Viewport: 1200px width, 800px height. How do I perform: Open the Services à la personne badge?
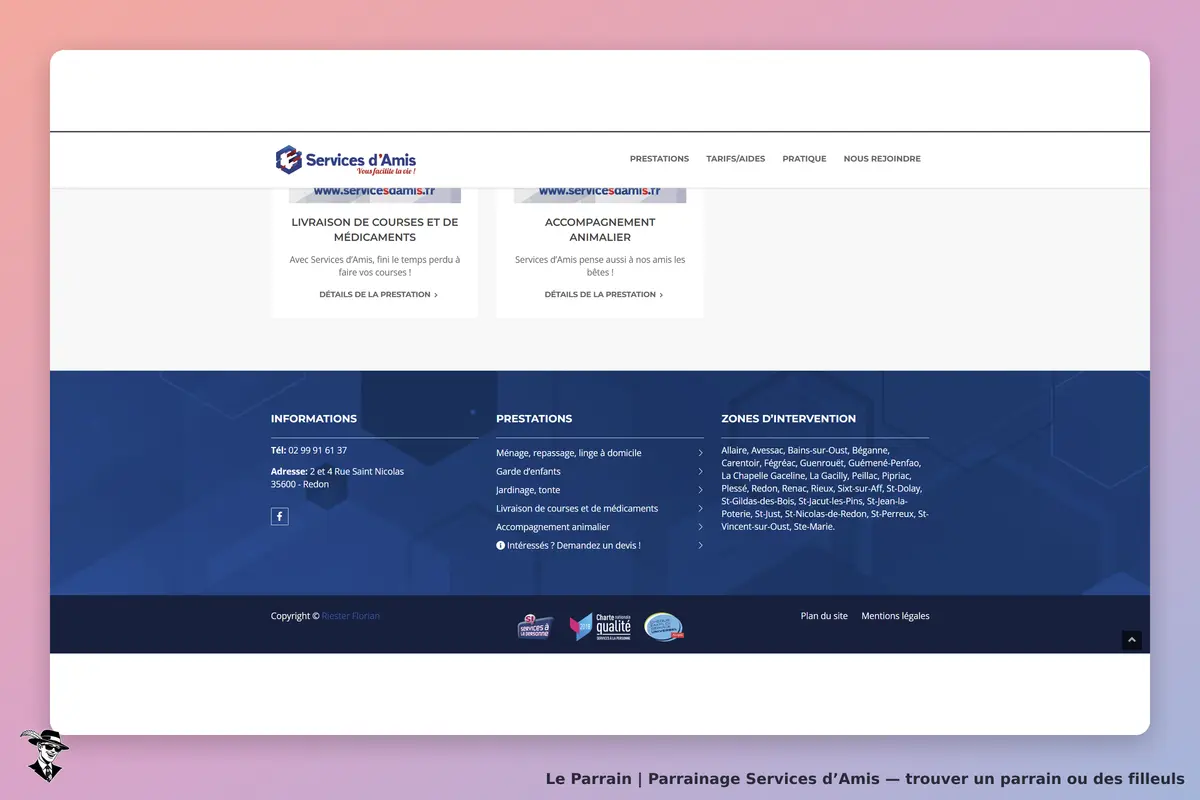point(535,627)
